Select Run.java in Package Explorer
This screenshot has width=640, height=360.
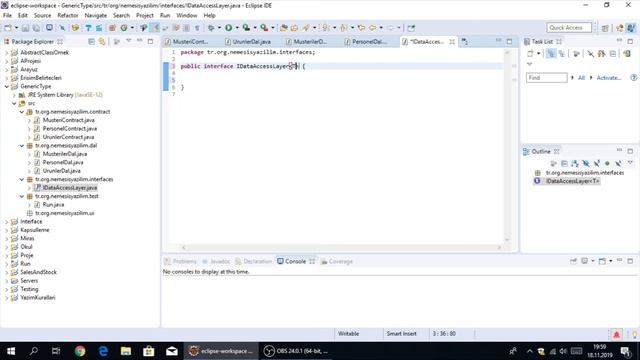tap(53, 204)
